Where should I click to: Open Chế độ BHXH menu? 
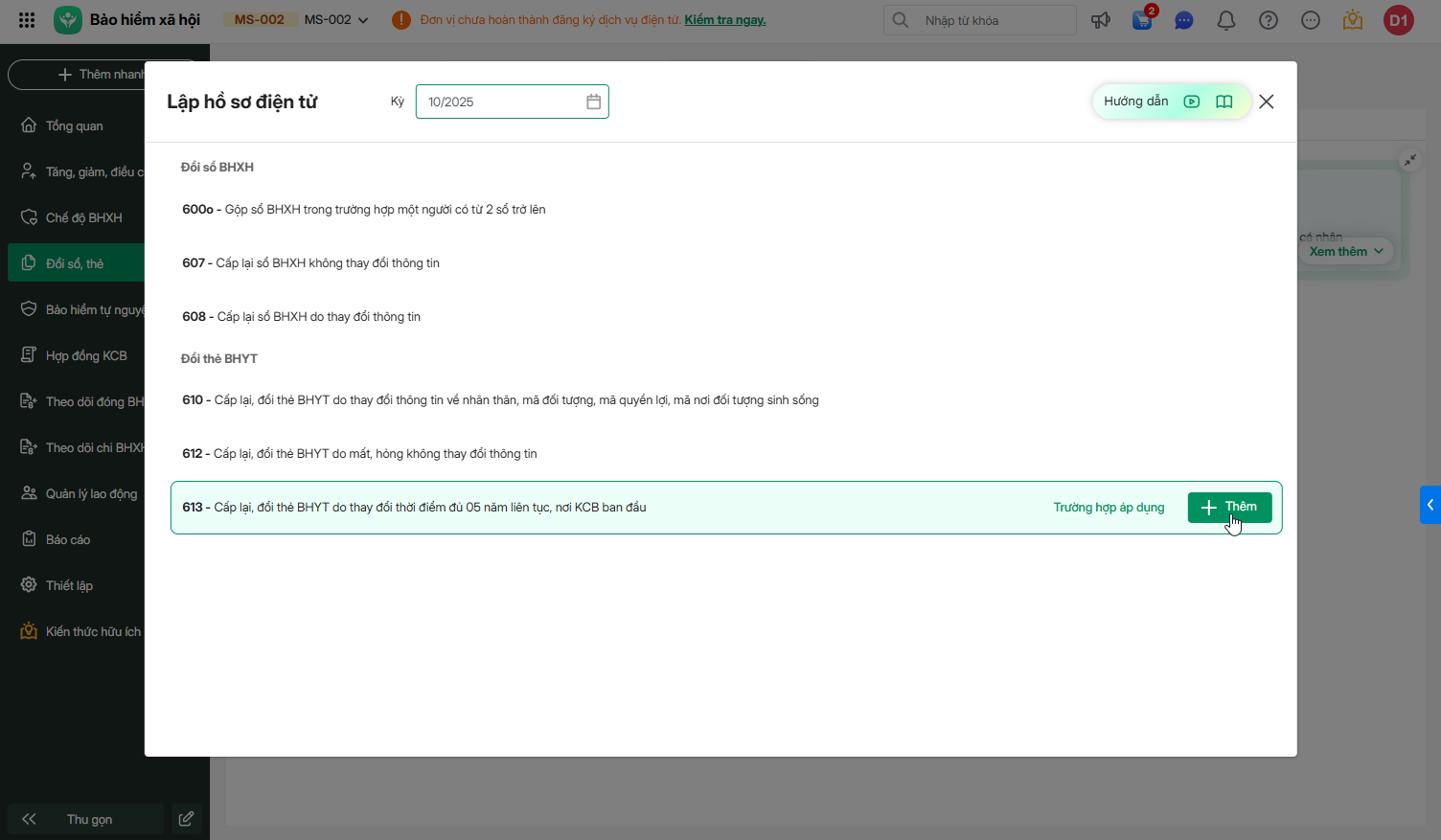click(77, 218)
